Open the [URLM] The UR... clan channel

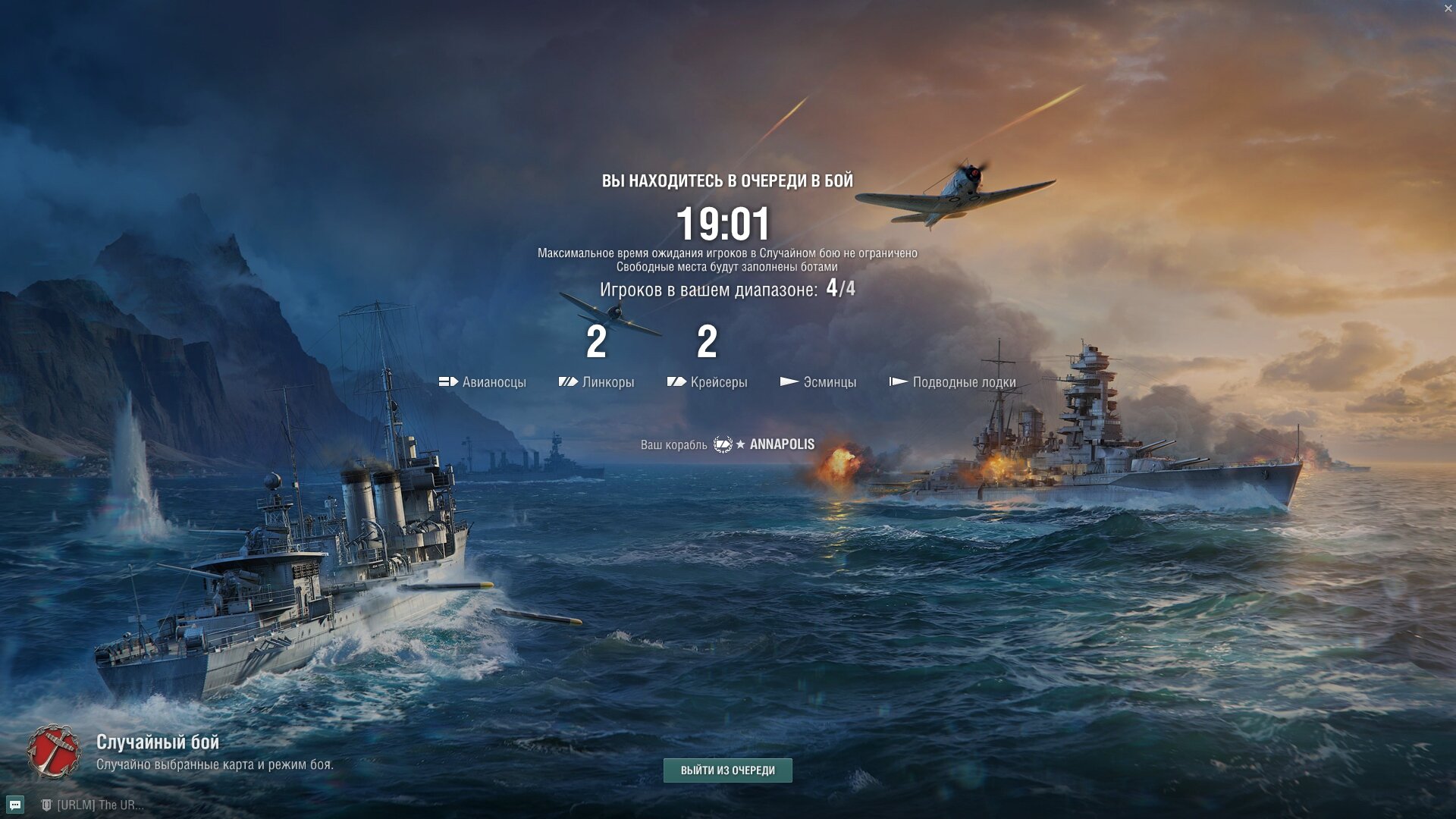tap(100, 805)
